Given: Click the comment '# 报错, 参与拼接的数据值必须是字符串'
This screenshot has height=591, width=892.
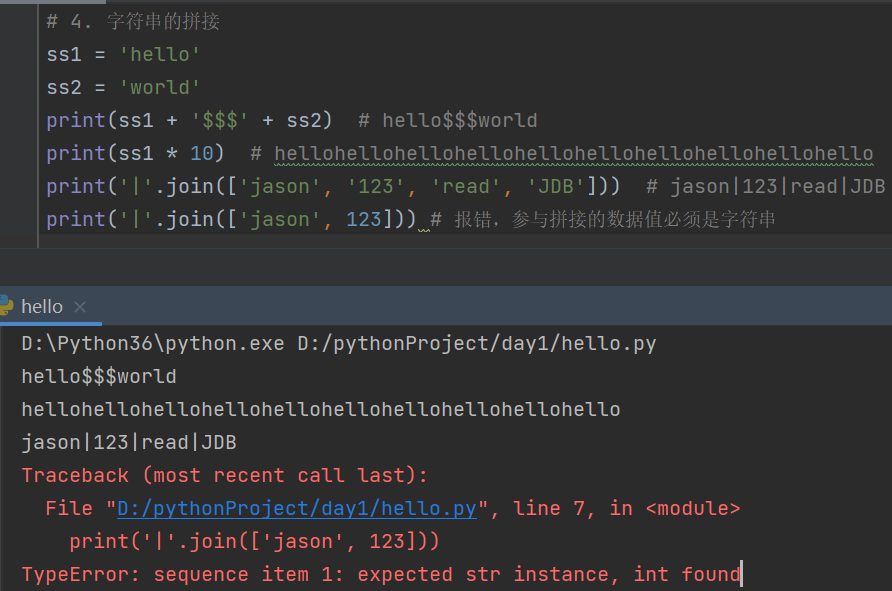Looking at the screenshot, I should [603, 220].
